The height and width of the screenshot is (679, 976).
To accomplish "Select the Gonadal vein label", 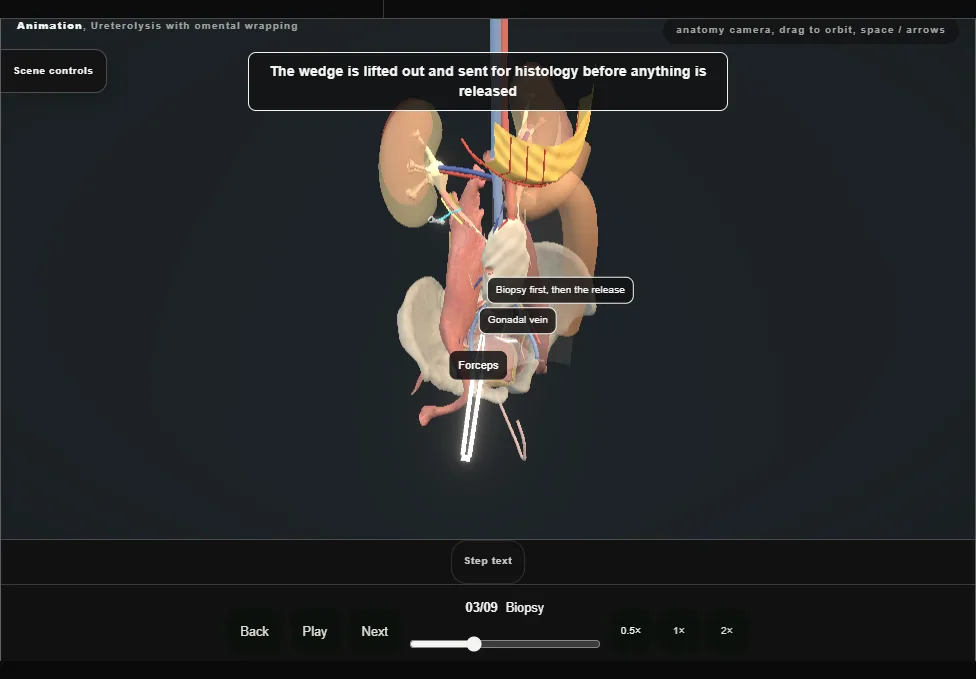I will [517, 320].
